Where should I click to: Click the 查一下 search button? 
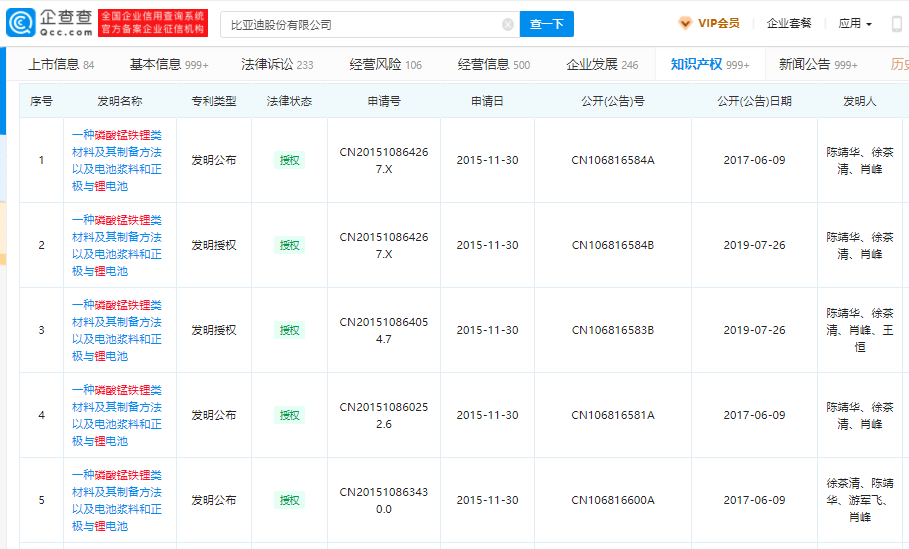(x=547, y=25)
